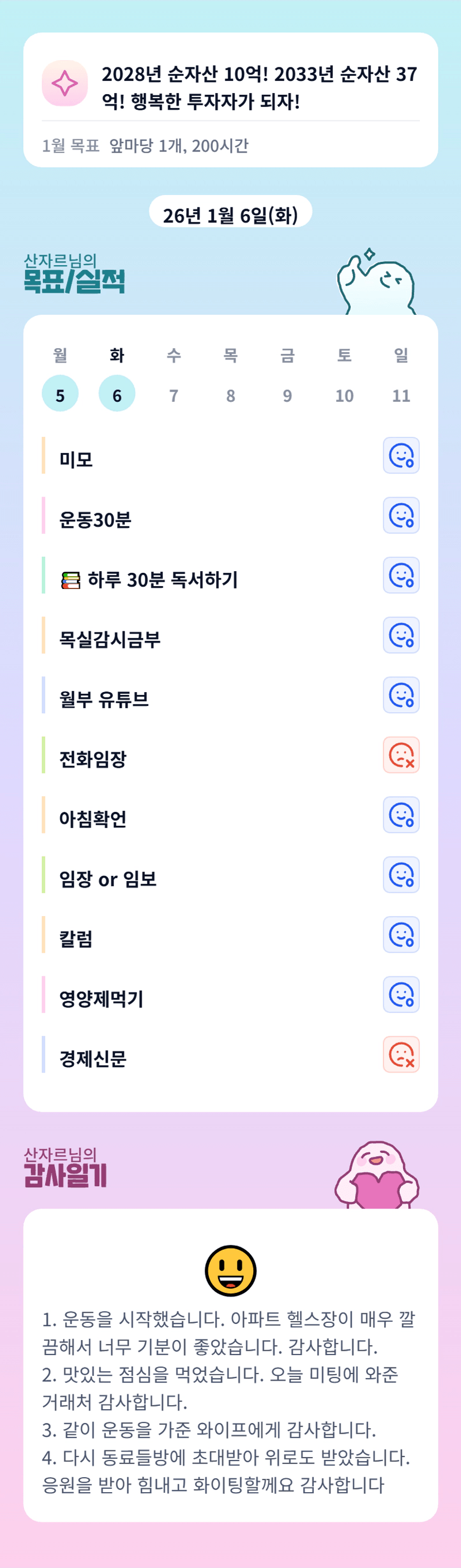Open the date selector 26년 1월 6일(화)
Screen dimensions: 461x1568
230,215
